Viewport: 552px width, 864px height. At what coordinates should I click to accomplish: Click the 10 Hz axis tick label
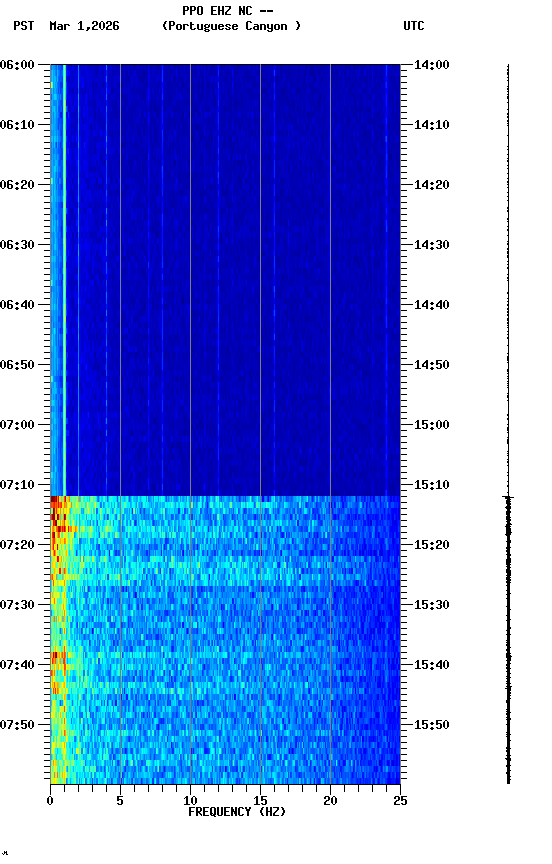click(x=190, y=801)
